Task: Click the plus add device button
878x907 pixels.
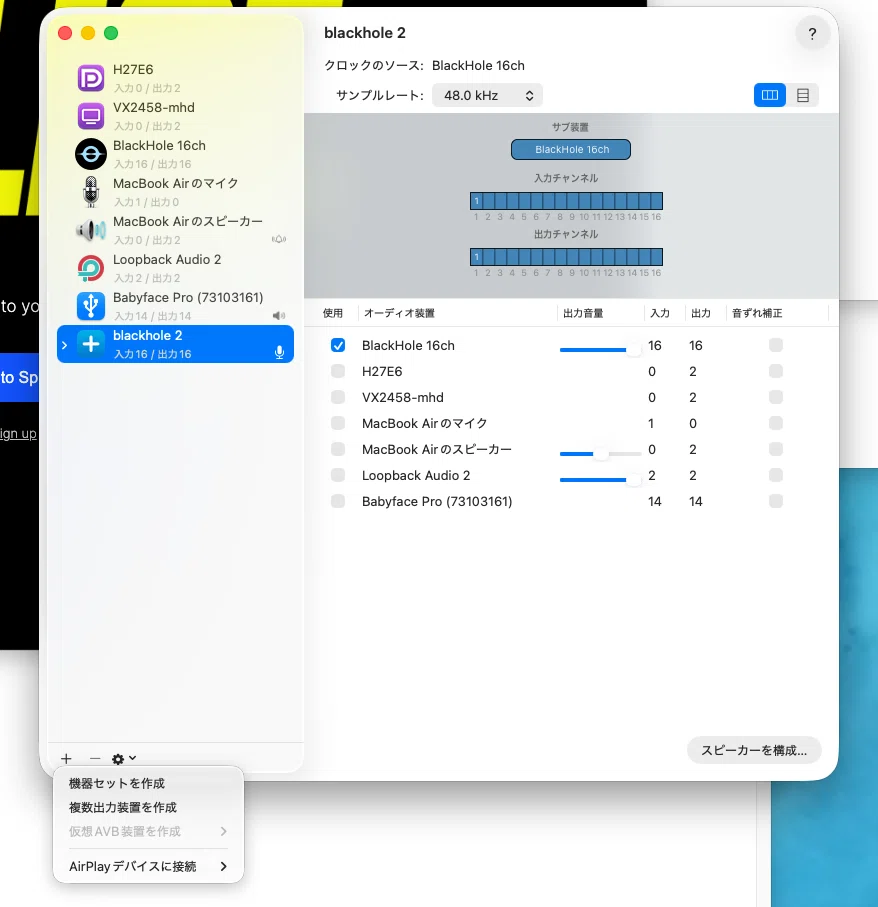Action: pyautogui.click(x=67, y=758)
